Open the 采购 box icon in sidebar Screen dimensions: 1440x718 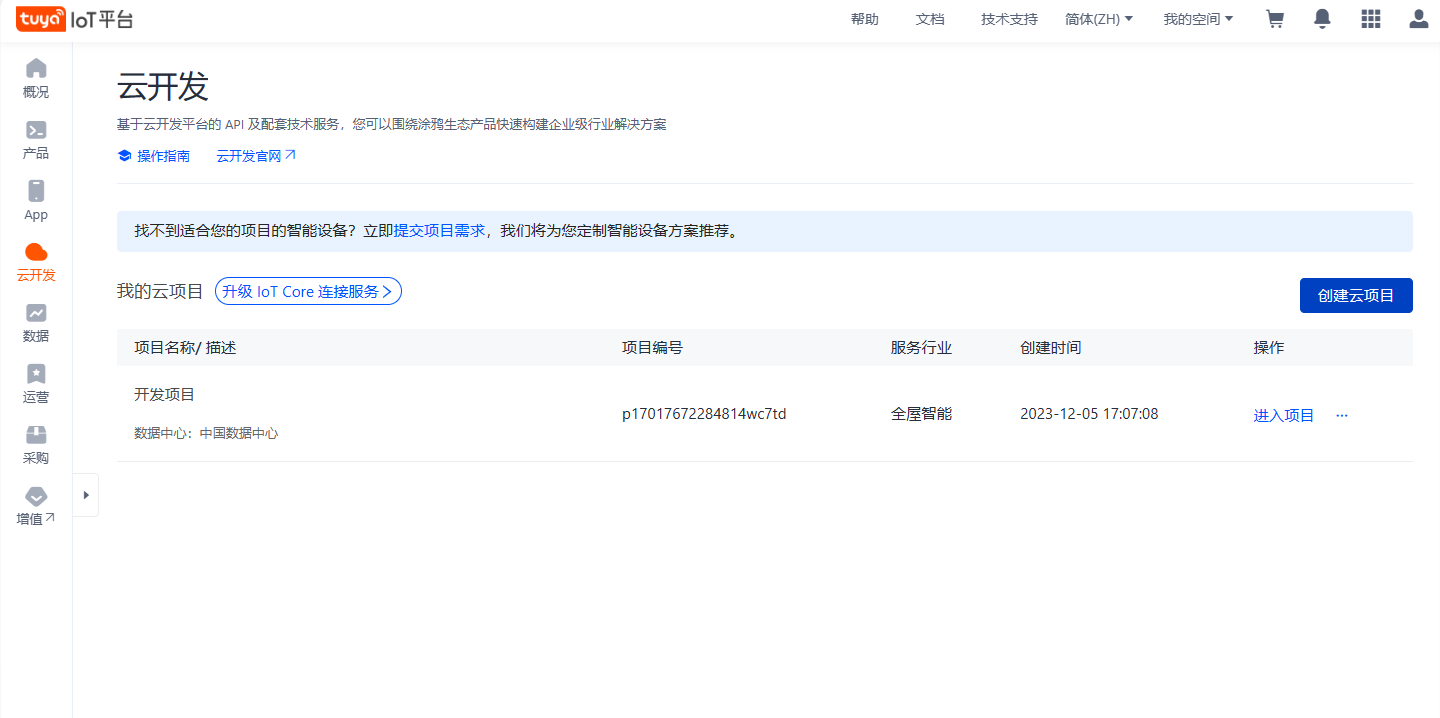(x=36, y=435)
